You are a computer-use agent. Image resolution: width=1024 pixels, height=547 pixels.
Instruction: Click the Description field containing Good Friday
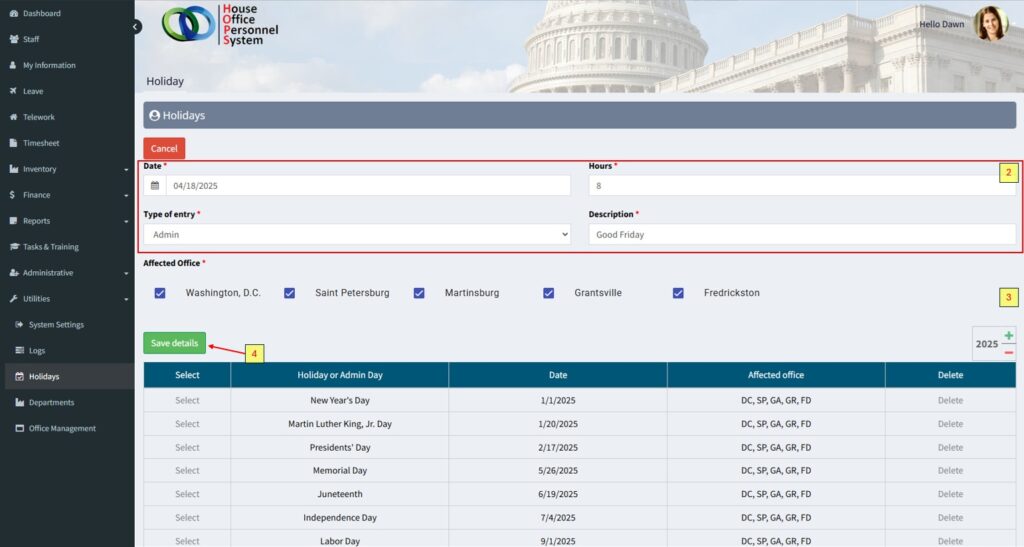802,234
